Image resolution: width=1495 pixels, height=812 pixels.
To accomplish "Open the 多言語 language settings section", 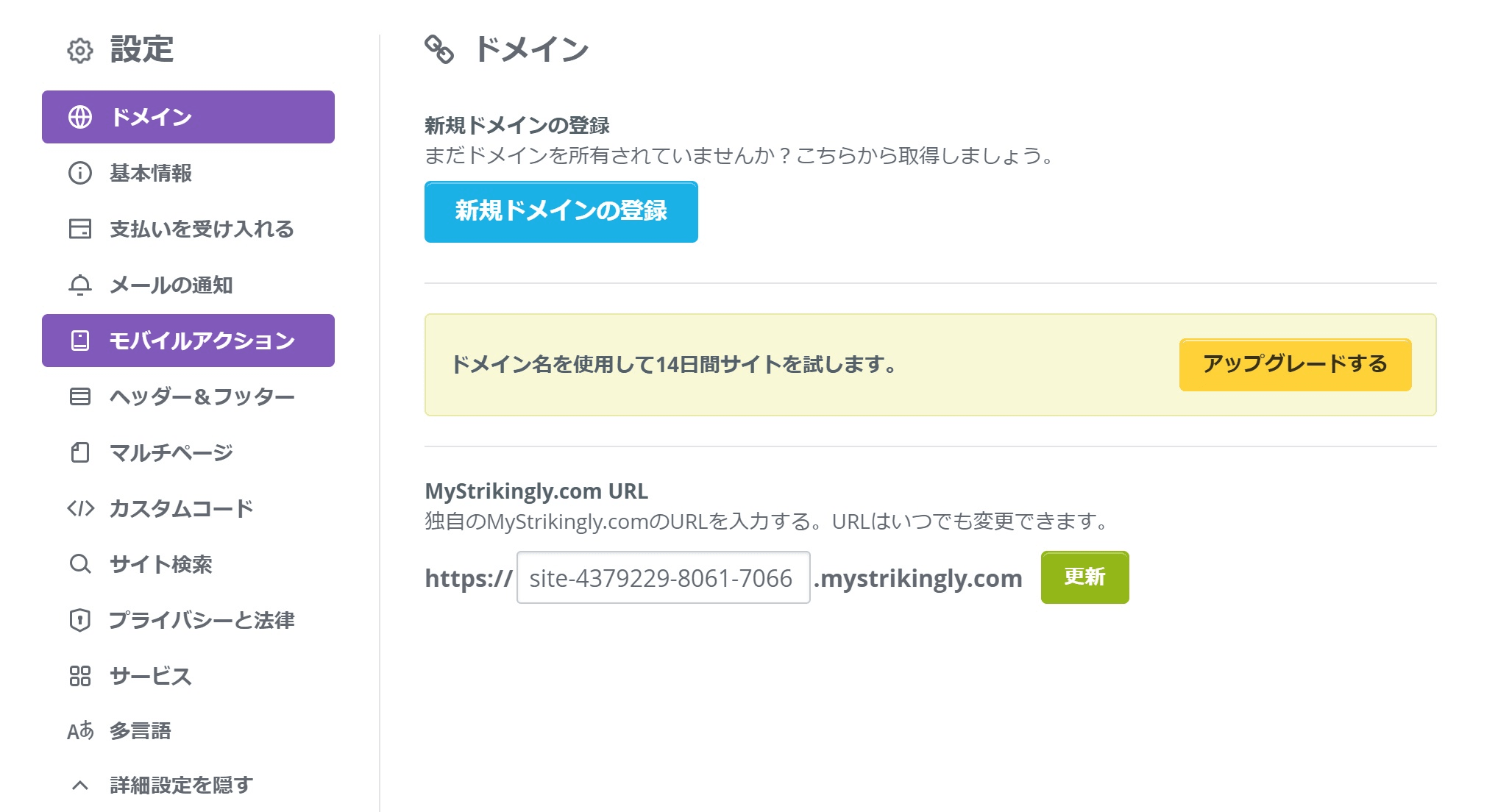I will pos(143,731).
